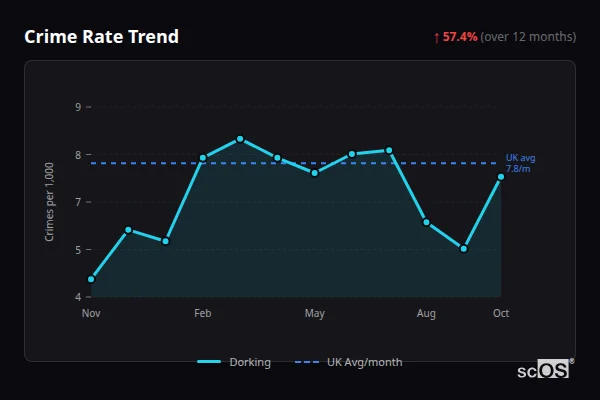Click the red upward trend arrow

pyautogui.click(x=437, y=38)
